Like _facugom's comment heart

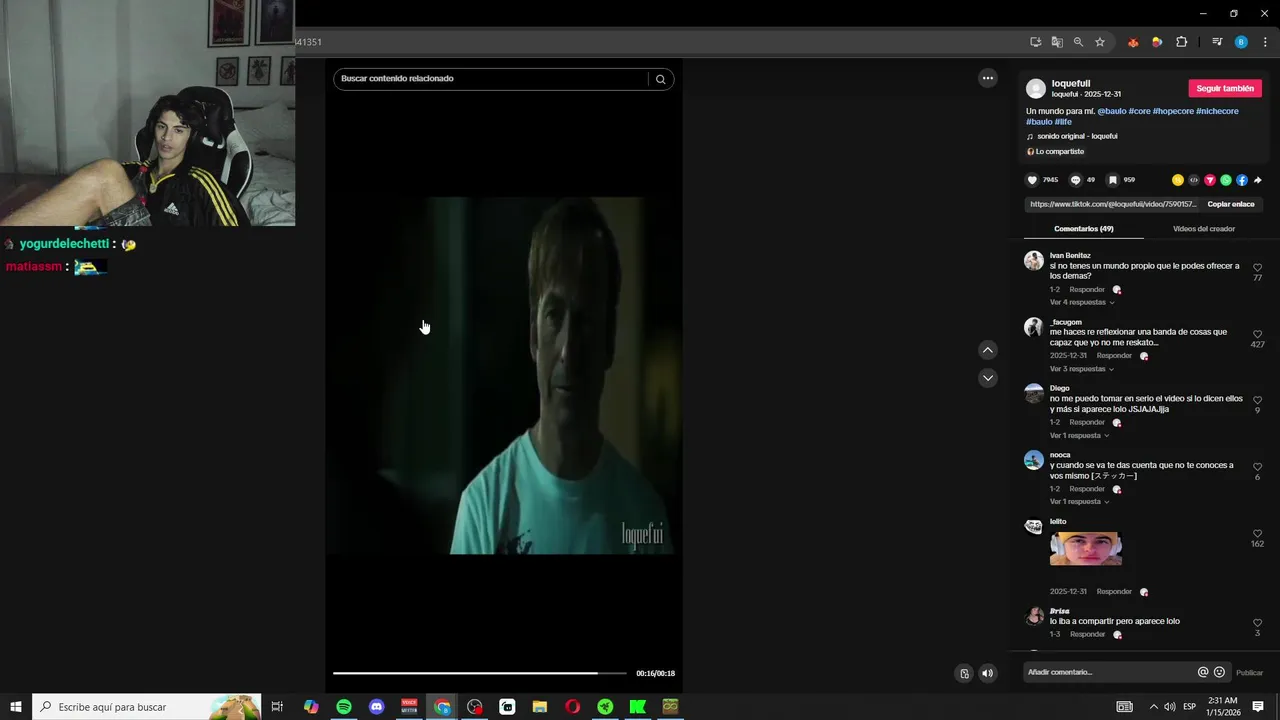click(x=1257, y=334)
